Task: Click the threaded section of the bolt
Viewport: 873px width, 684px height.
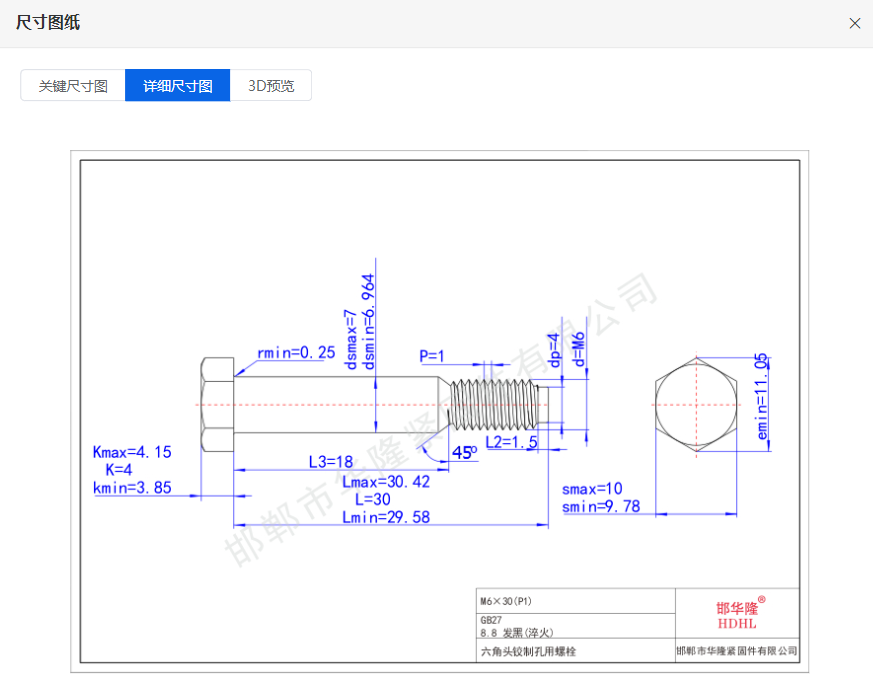Action: [x=493, y=404]
